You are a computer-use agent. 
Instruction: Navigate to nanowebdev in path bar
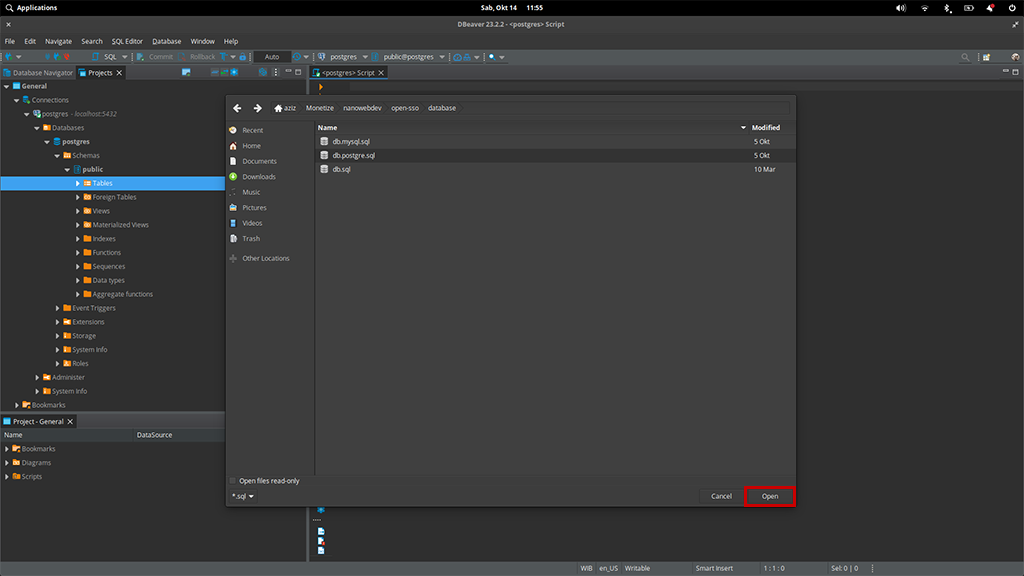[362, 108]
